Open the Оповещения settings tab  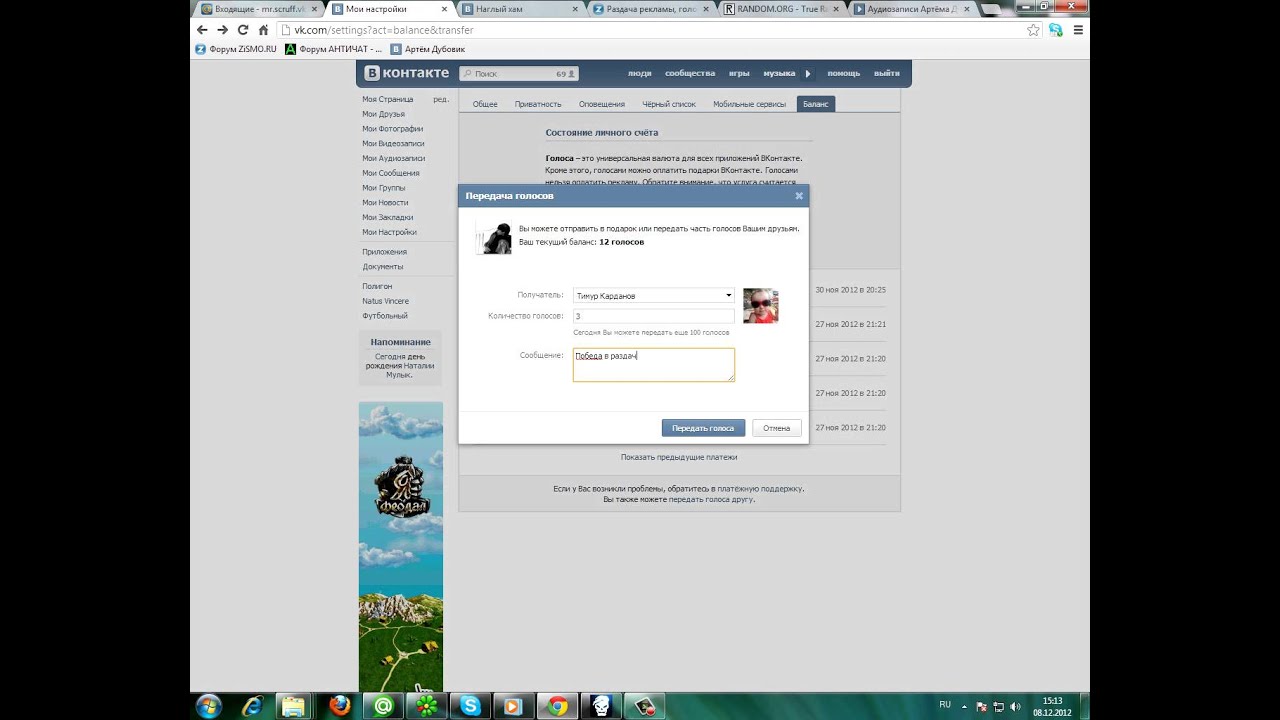602,104
